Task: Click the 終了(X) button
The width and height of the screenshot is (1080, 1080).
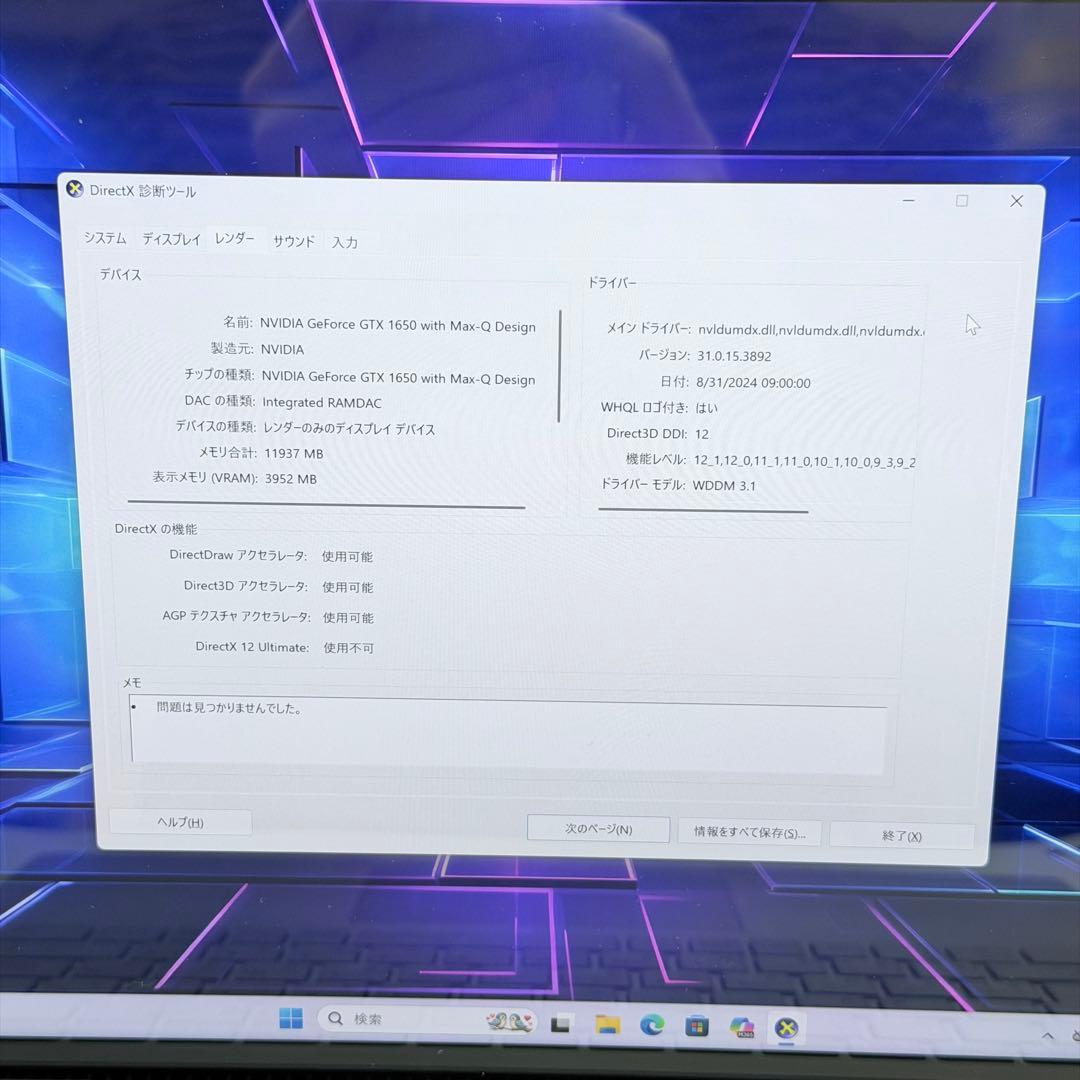Action: click(902, 836)
